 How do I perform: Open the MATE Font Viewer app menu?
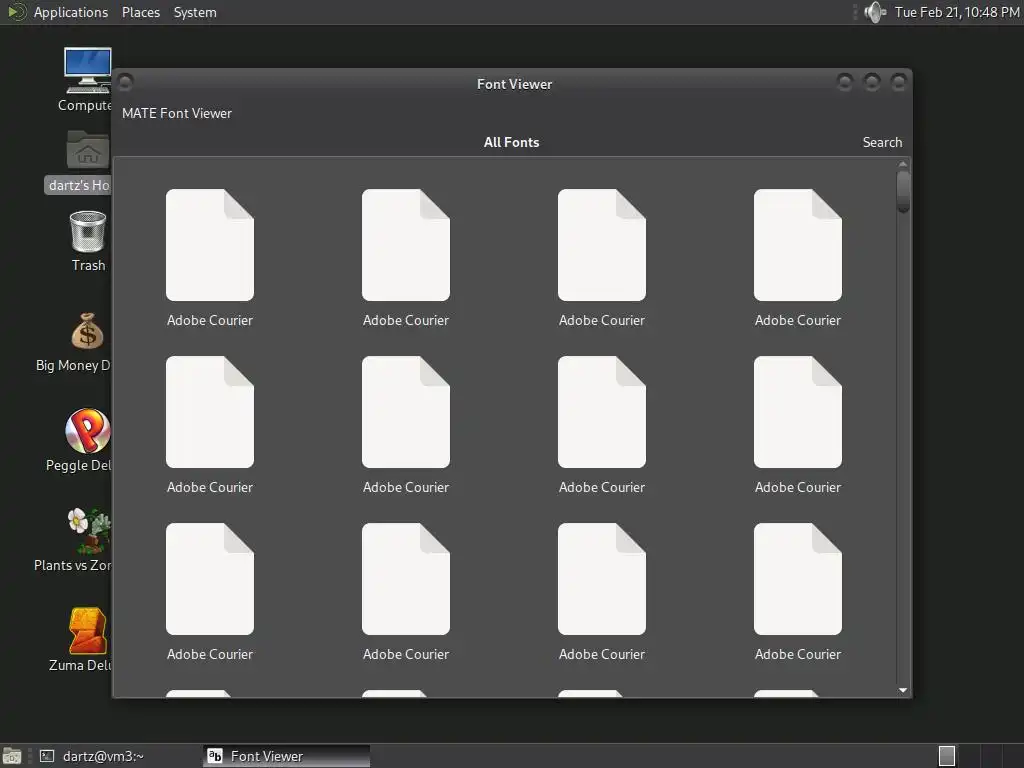click(x=176, y=114)
